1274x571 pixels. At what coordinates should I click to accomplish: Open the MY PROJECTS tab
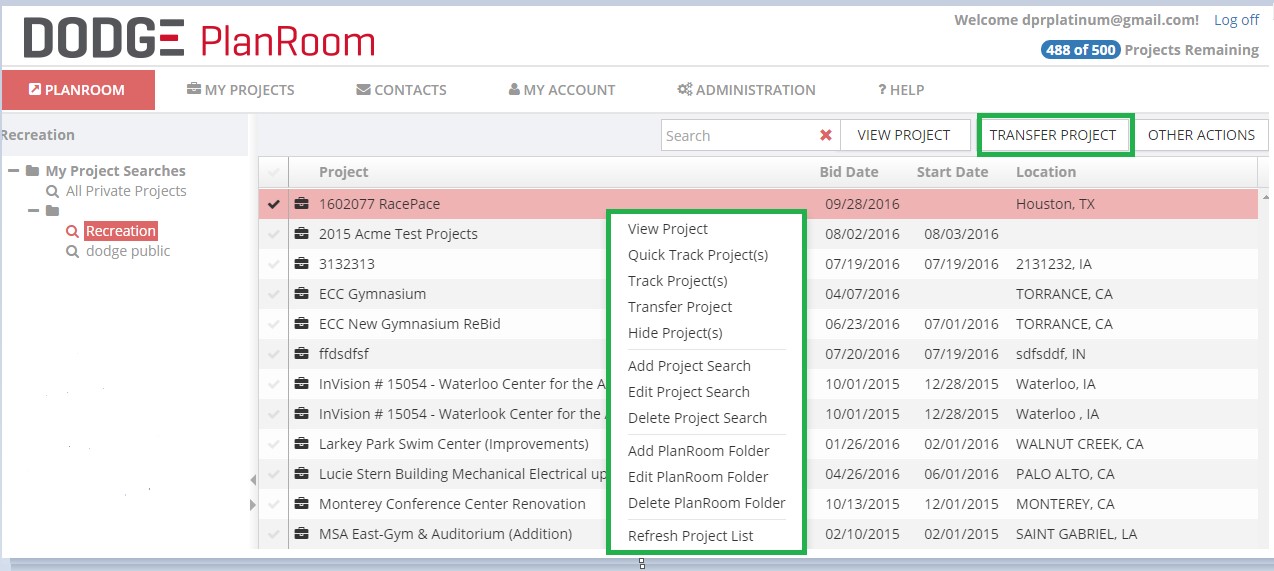pyautogui.click(x=240, y=90)
